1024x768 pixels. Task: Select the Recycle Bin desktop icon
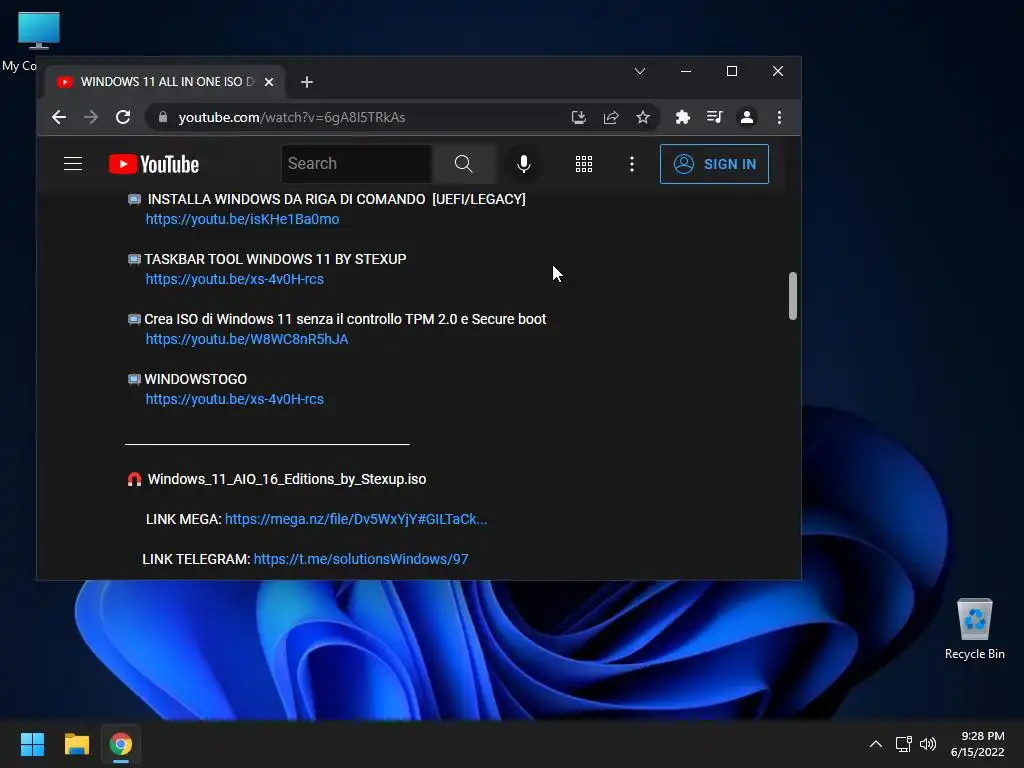974,629
